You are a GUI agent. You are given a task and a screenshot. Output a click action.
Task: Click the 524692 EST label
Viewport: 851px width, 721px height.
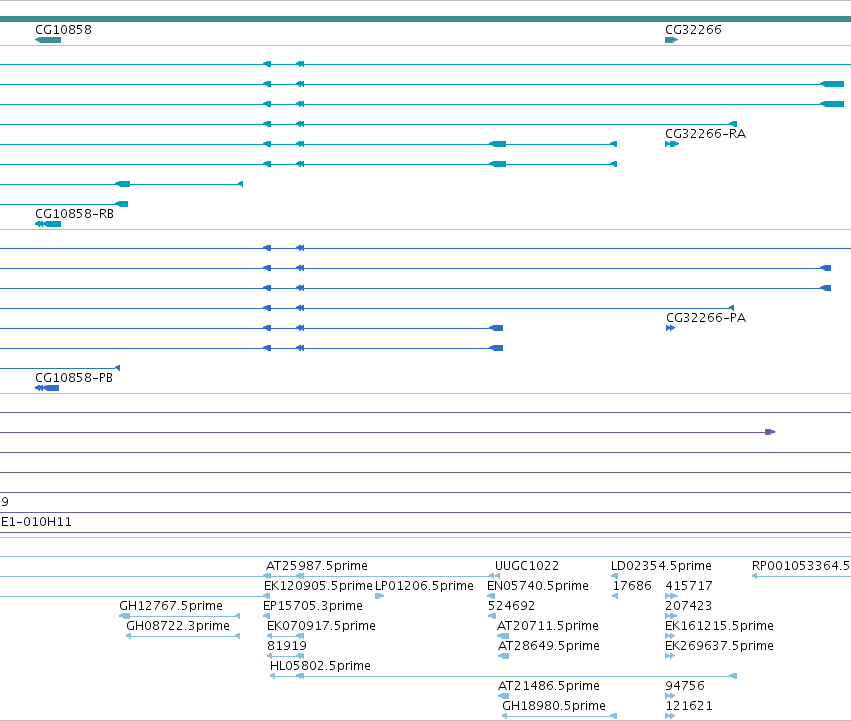(511, 606)
